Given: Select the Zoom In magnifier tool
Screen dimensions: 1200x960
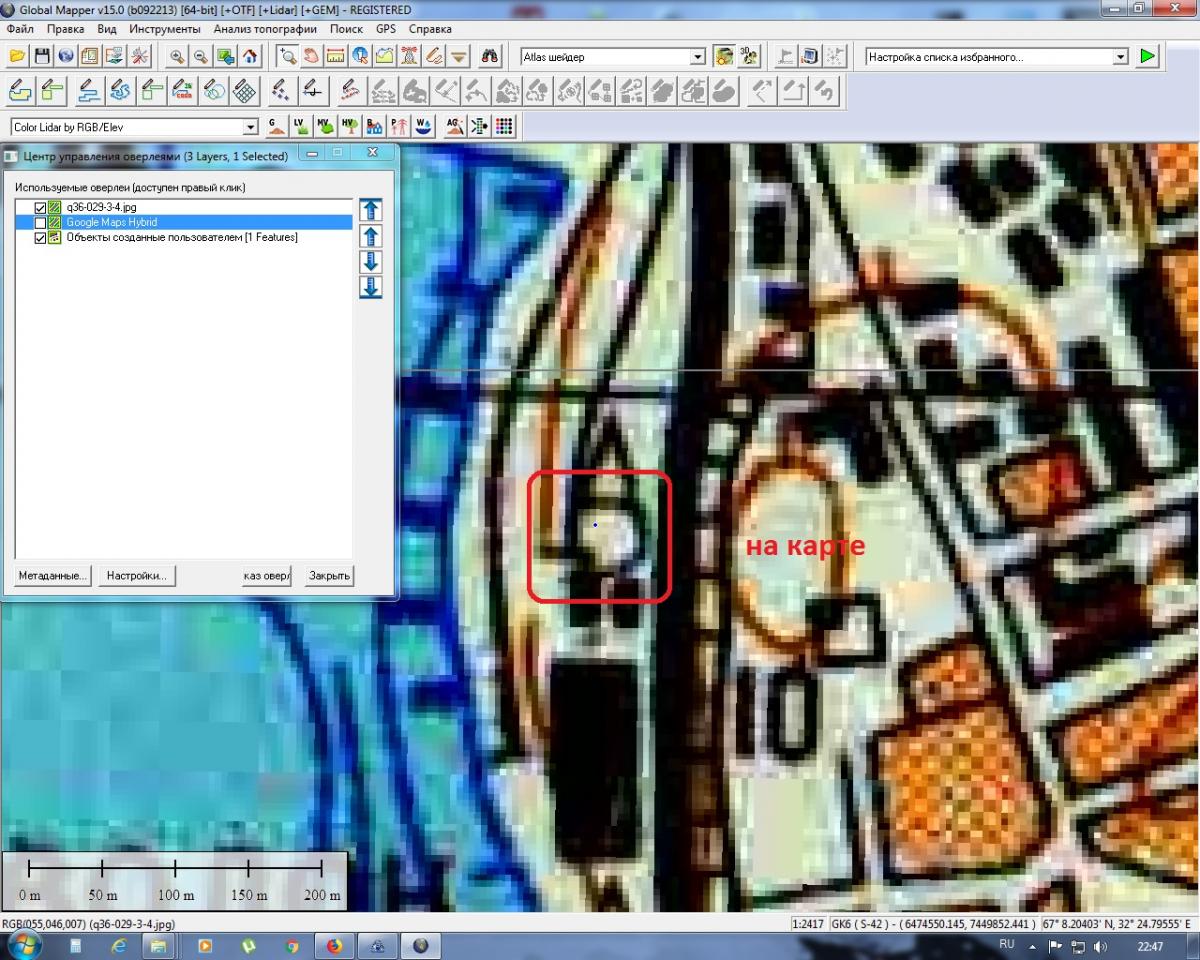Looking at the screenshot, I should coord(177,56).
